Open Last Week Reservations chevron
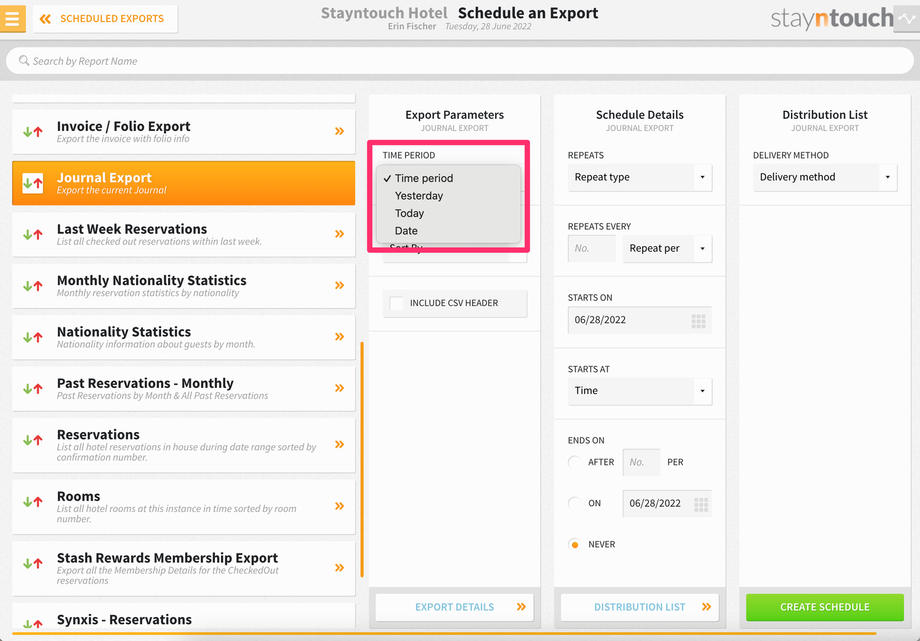Viewport: 920px width, 641px height. (339, 234)
